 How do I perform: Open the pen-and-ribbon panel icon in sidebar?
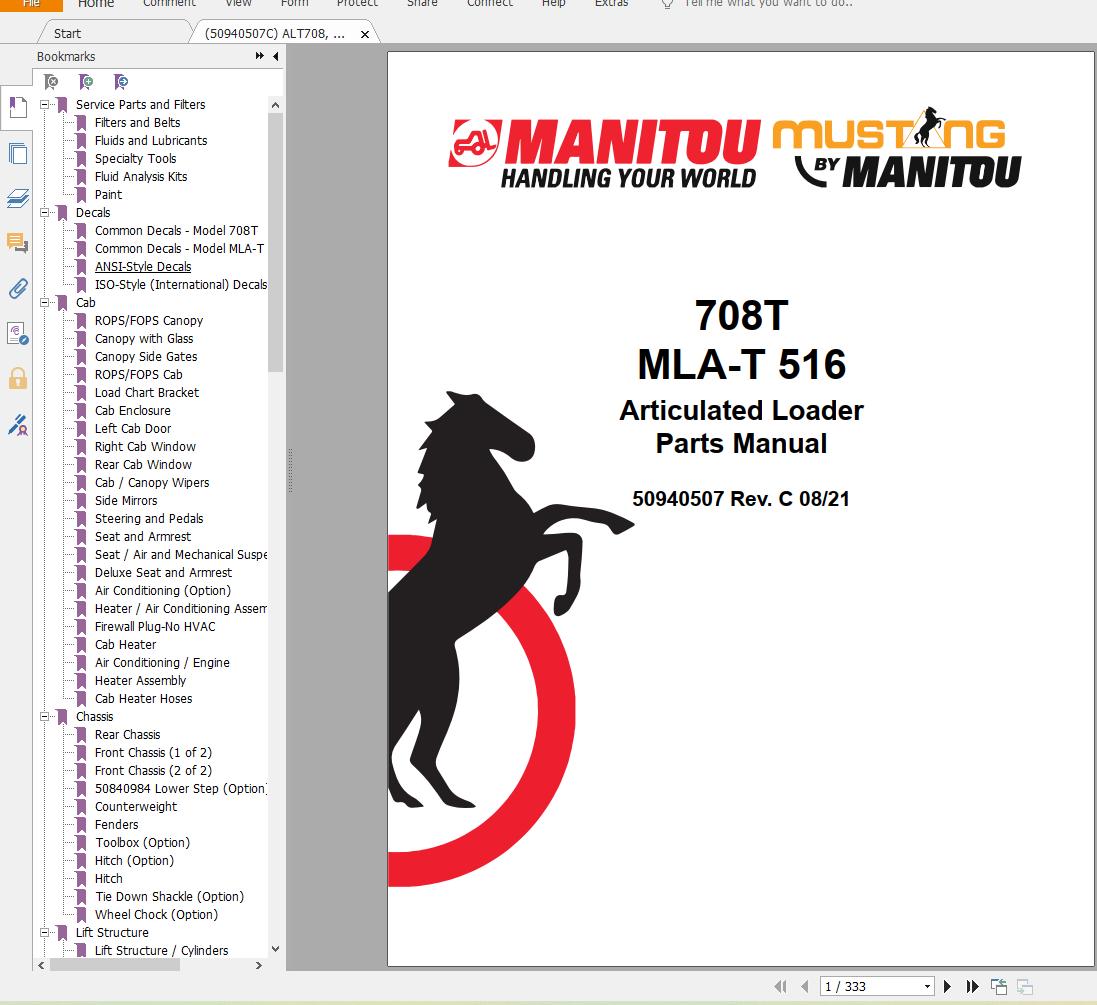tap(17, 424)
